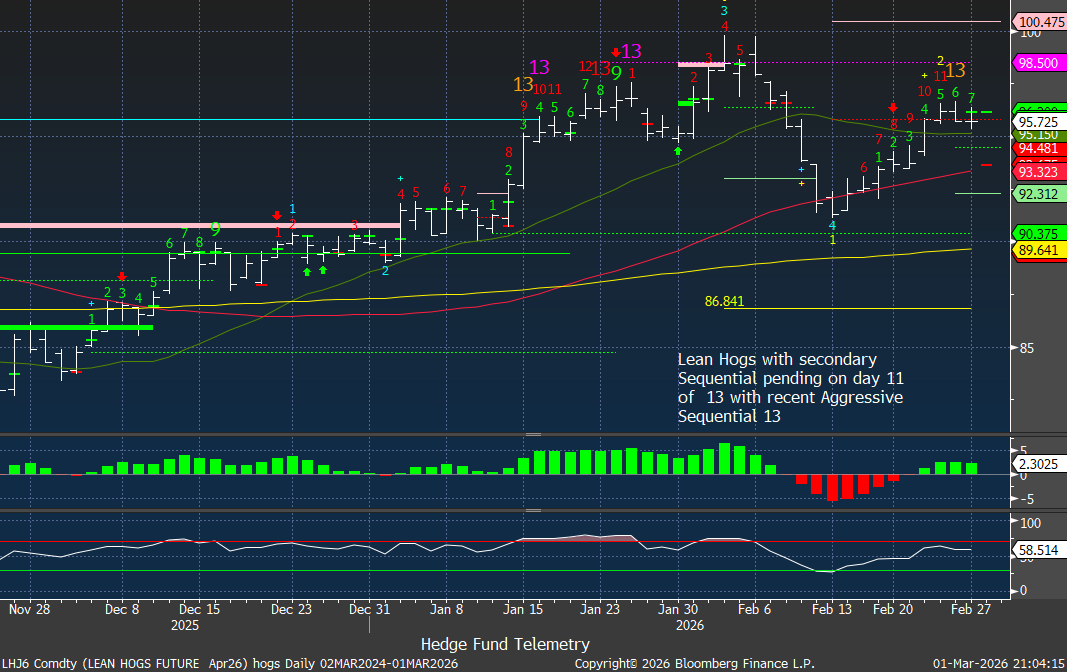Click the yellow 89.641 moving average label

tap(1039, 250)
